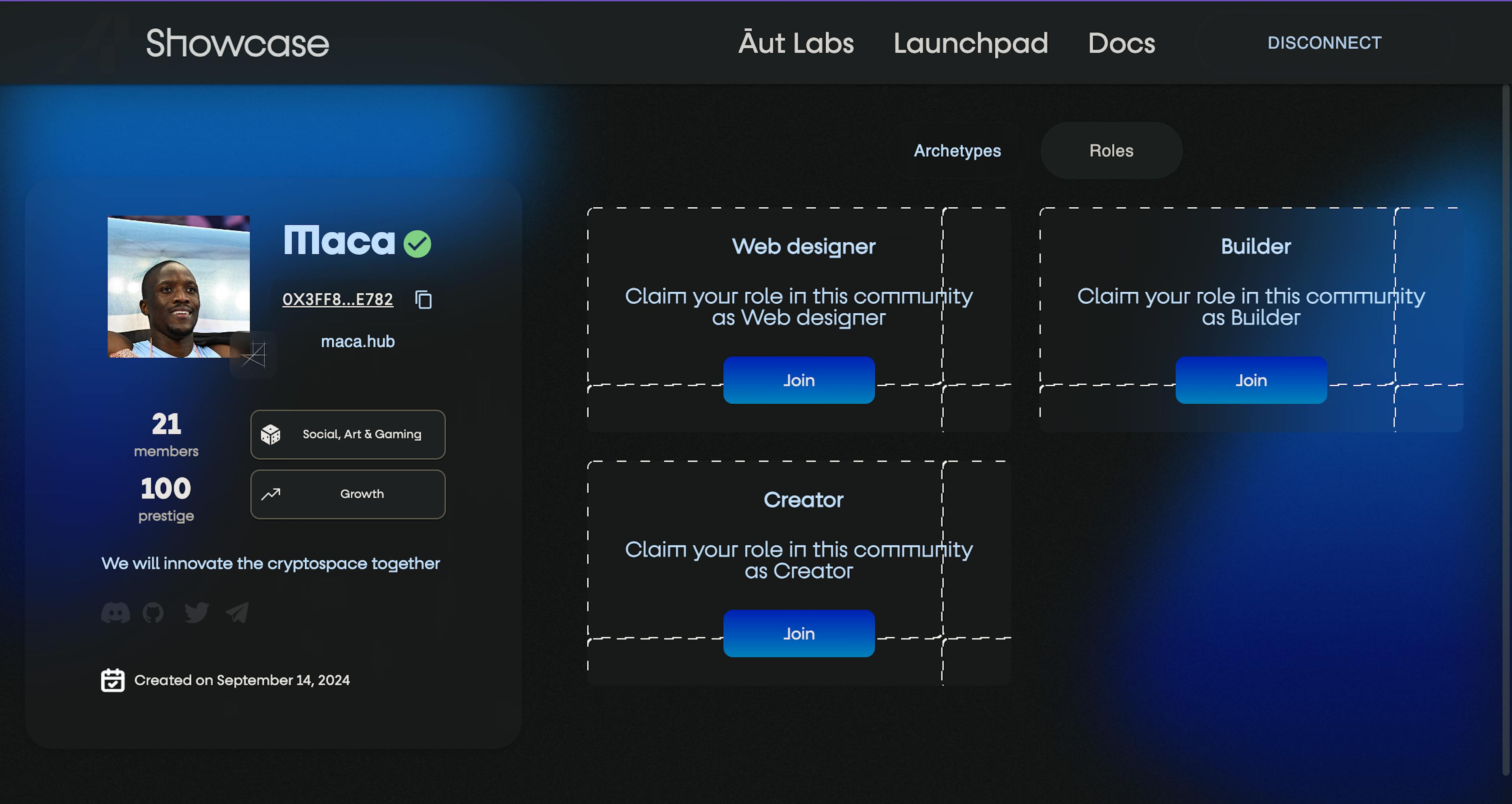Image resolution: width=1512 pixels, height=804 pixels.
Task: Click the Web designer card title
Action: click(804, 246)
